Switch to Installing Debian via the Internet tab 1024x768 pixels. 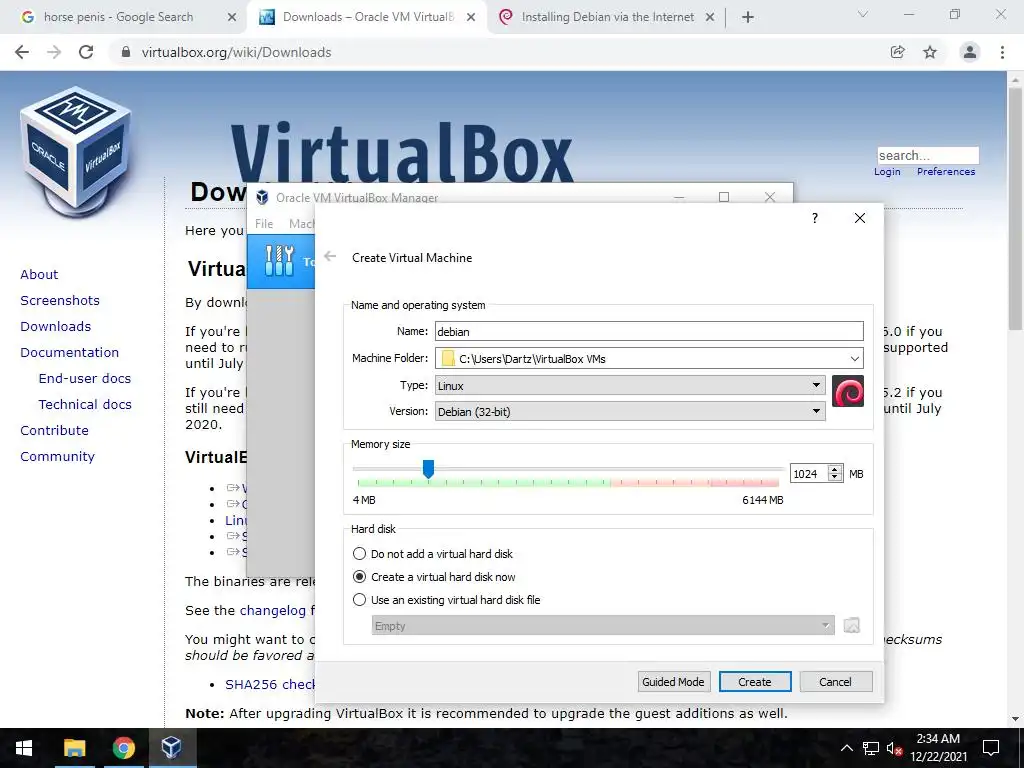click(607, 18)
